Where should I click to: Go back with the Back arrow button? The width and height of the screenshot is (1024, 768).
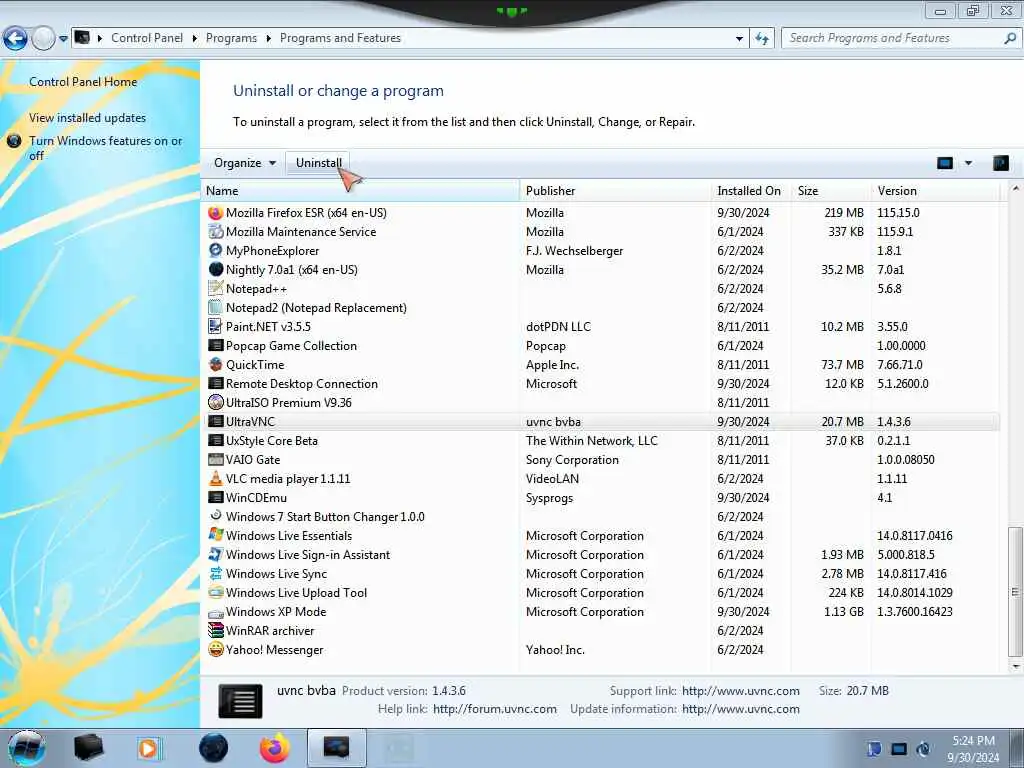coord(16,39)
